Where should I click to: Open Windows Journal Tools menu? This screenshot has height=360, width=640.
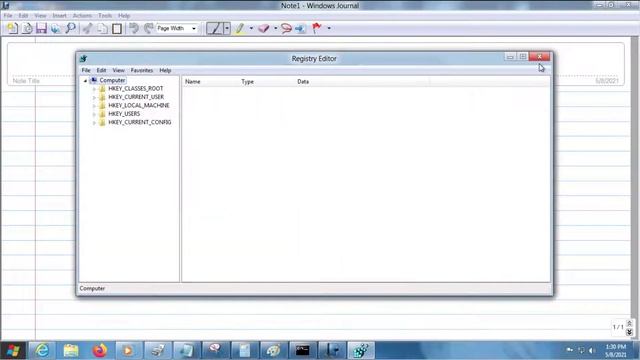(105, 16)
